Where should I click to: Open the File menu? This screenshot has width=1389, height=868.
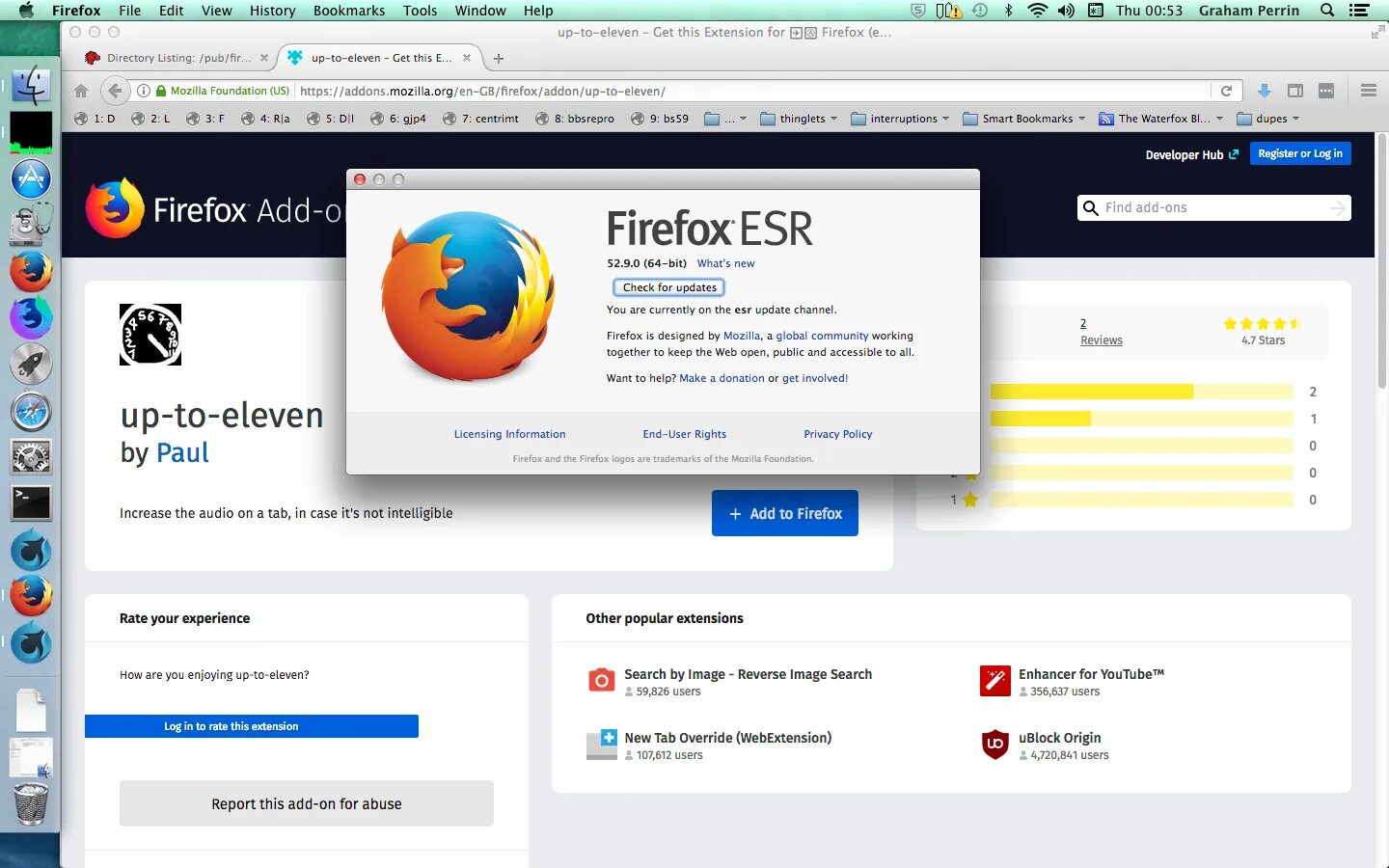click(x=129, y=11)
